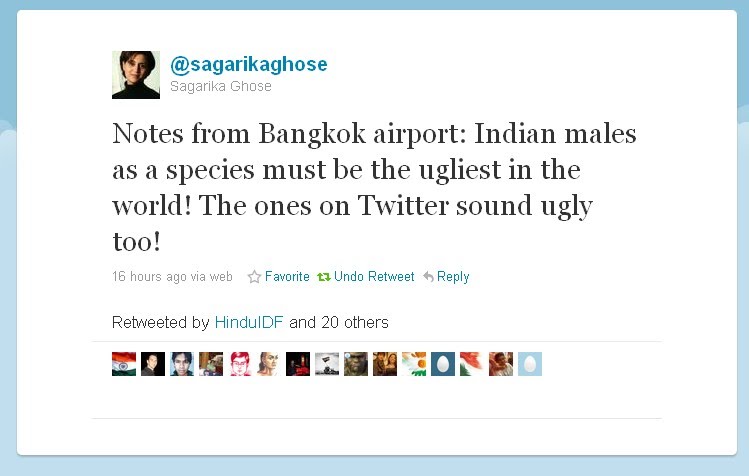Click the dark blue default egg avatar
This screenshot has width=749, height=476.
tap(443, 364)
